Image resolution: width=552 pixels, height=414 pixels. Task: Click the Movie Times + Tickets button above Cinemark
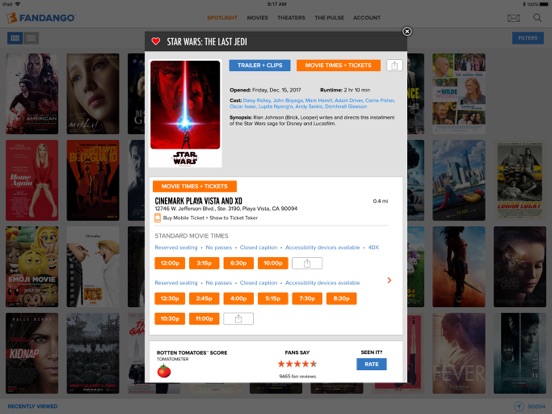[x=195, y=186]
